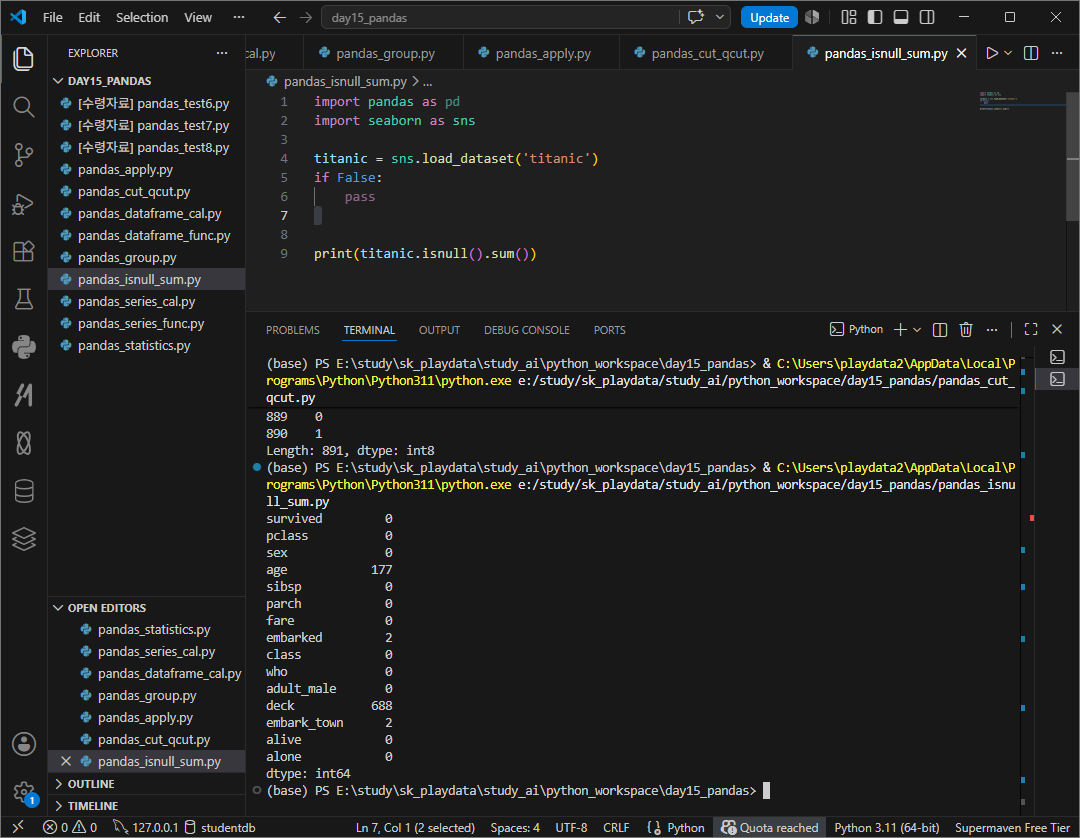Open the Explorer view in activity bar

[23, 59]
